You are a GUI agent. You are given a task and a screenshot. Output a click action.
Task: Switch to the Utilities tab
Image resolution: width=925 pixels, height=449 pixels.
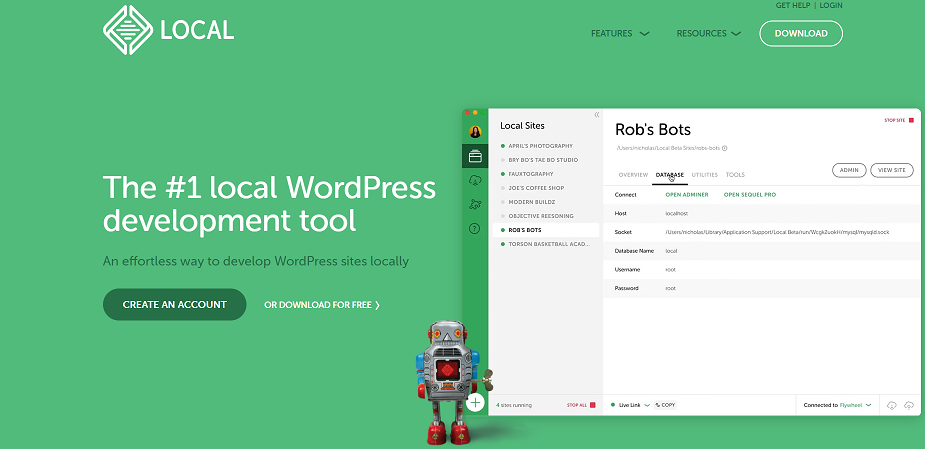click(x=704, y=175)
